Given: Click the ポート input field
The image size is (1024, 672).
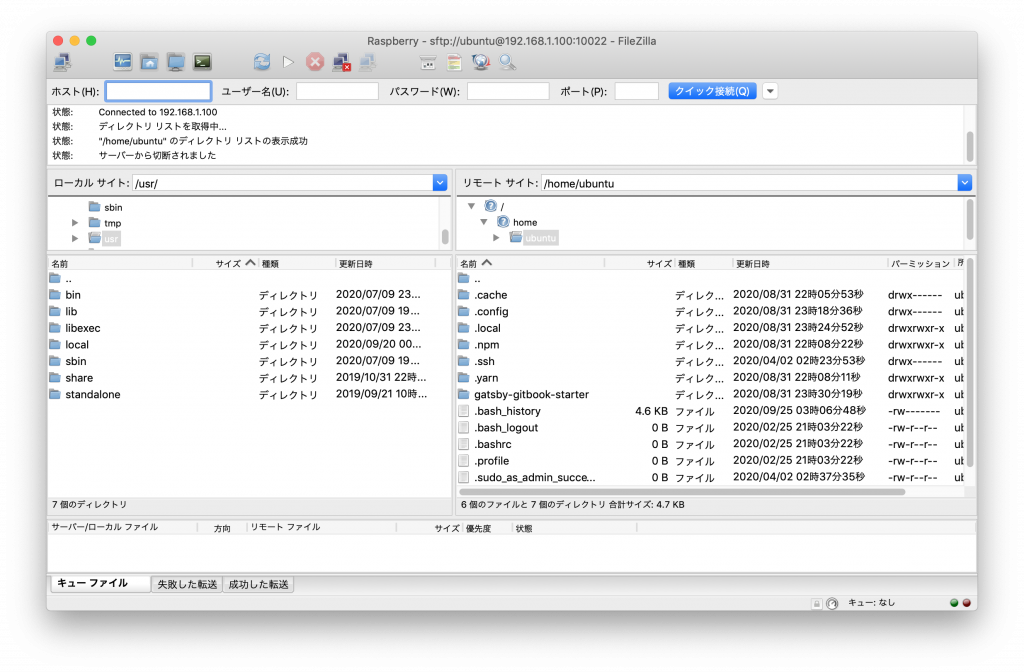Looking at the screenshot, I should [x=636, y=91].
